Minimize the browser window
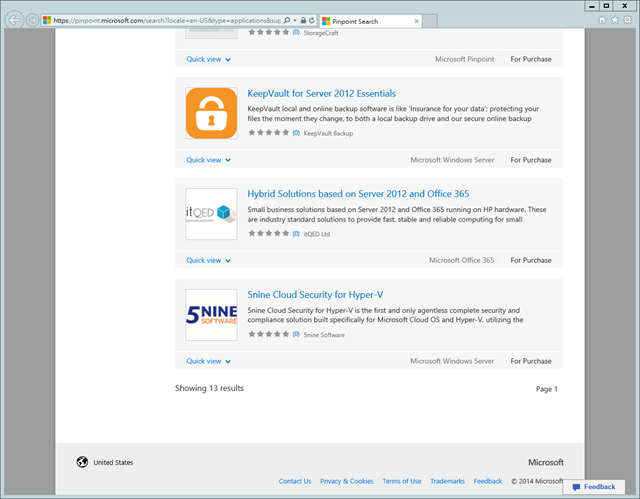This screenshot has height=499, width=640. pyautogui.click(x=592, y=6)
